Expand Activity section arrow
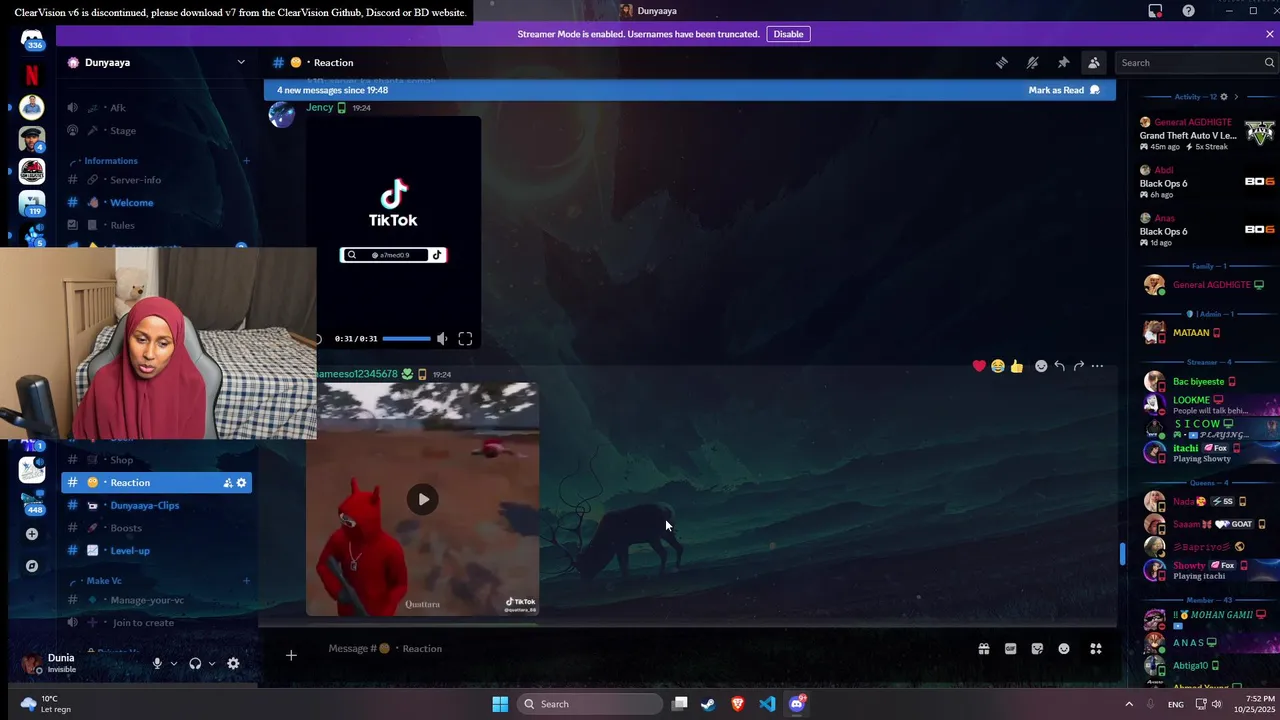This screenshot has width=1280, height=720. click(x=1236, y=97)
